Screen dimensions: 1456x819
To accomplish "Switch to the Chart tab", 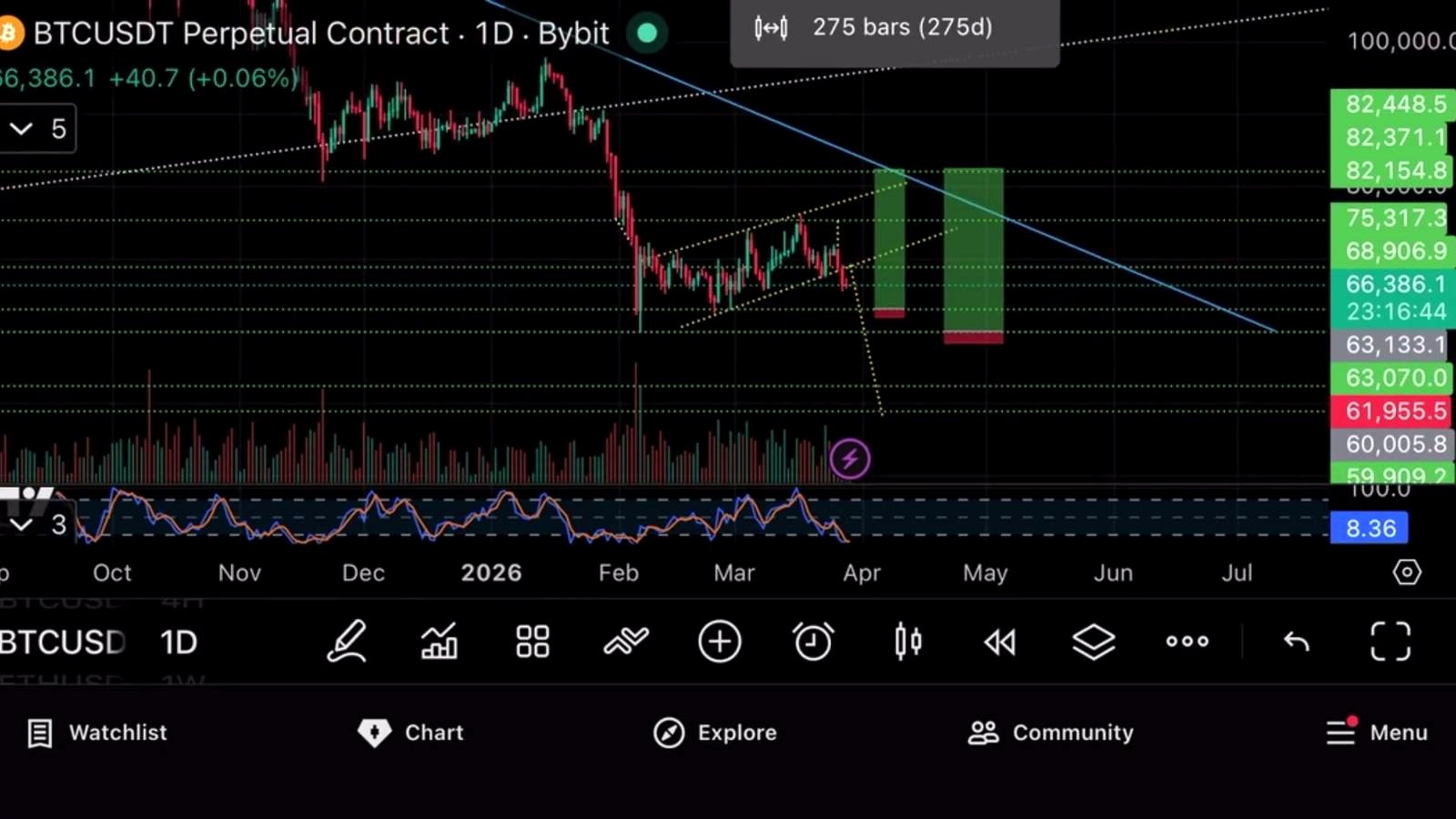I will pos(410,733).
